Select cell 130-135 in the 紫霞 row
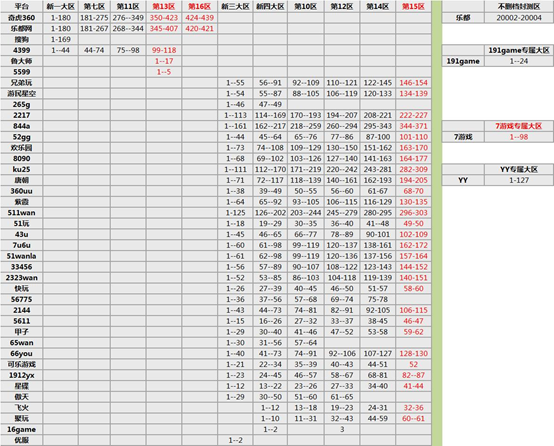 [x=413, y=202]
